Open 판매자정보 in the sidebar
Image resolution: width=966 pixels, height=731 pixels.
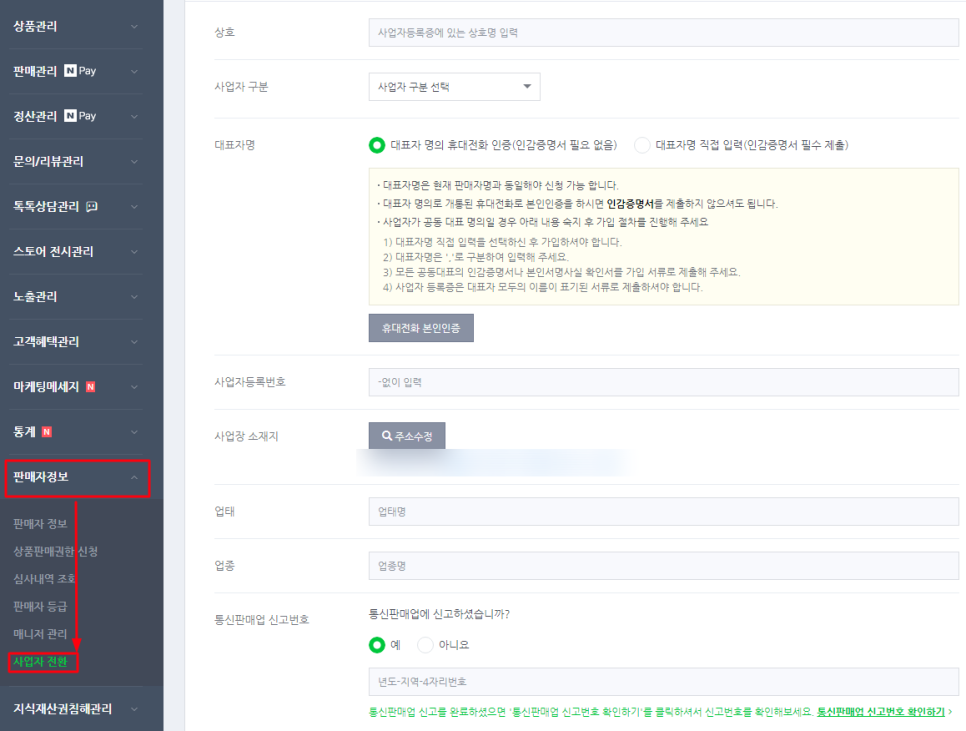41,477
